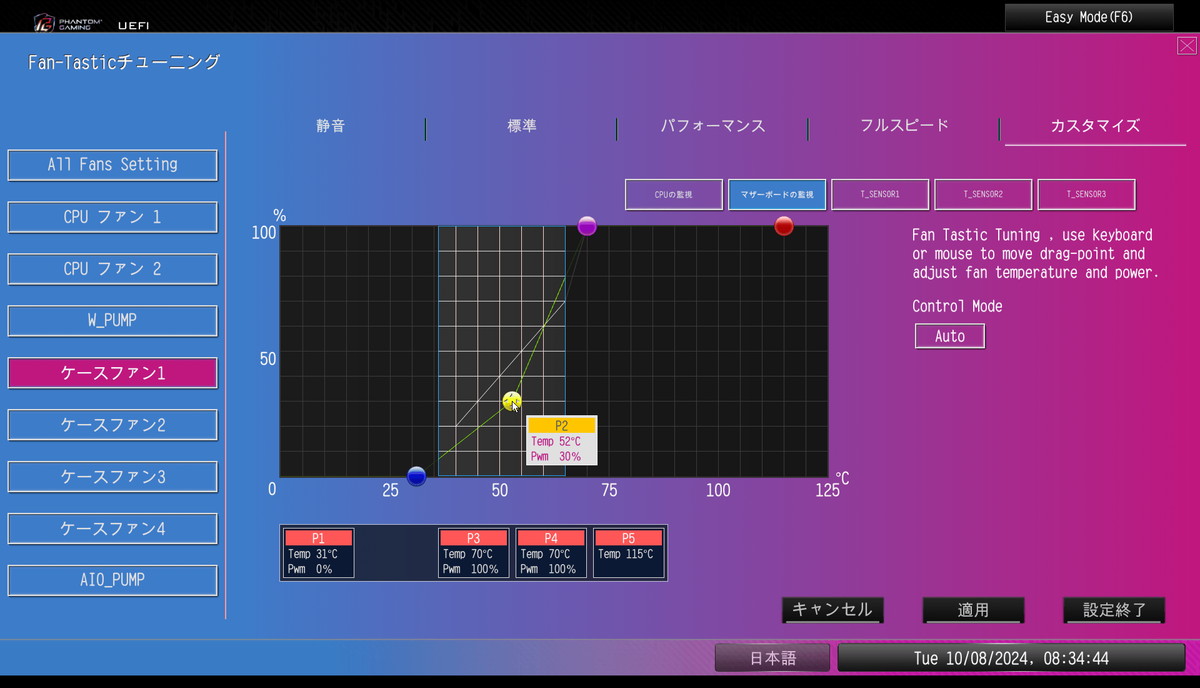Open the Control Mode Auto selector
This screenshot has width=1200, height=688.
pos(950,336)
